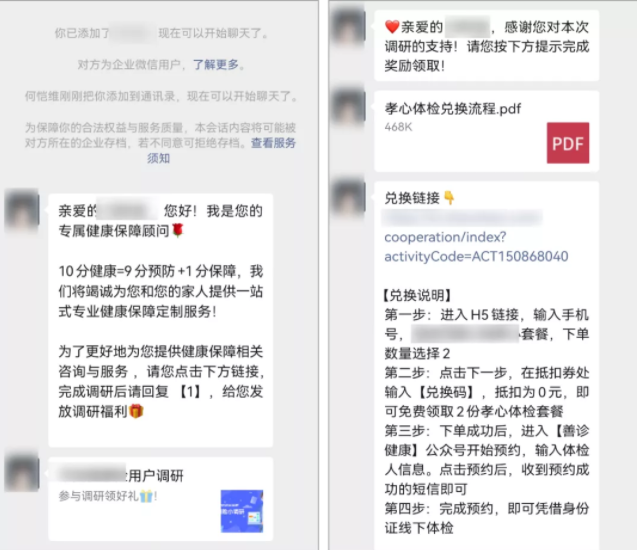
Task: Open the 查看服务须知 link
Action: pos(221,150)
